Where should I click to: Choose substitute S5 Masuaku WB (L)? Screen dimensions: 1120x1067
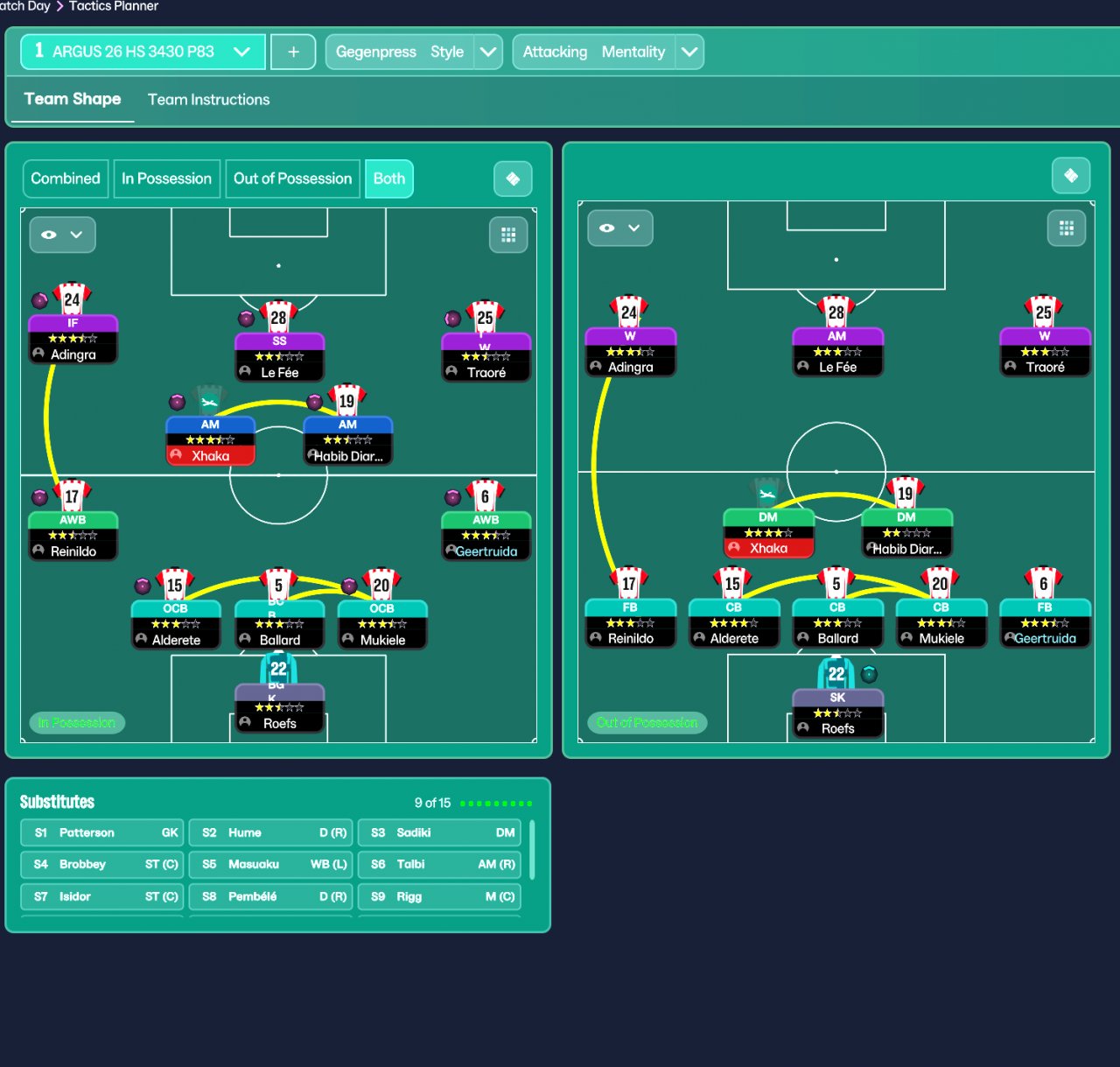pos(271,864)
